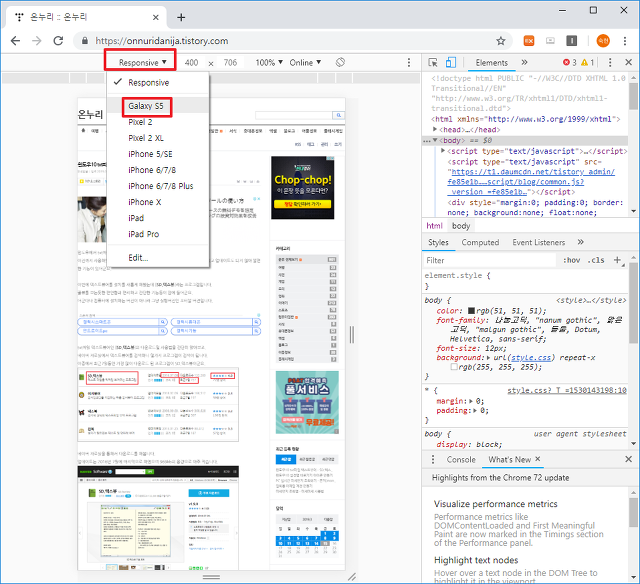
Task: Switch to the Event Listeners tab
Action: tap(538, 242)
